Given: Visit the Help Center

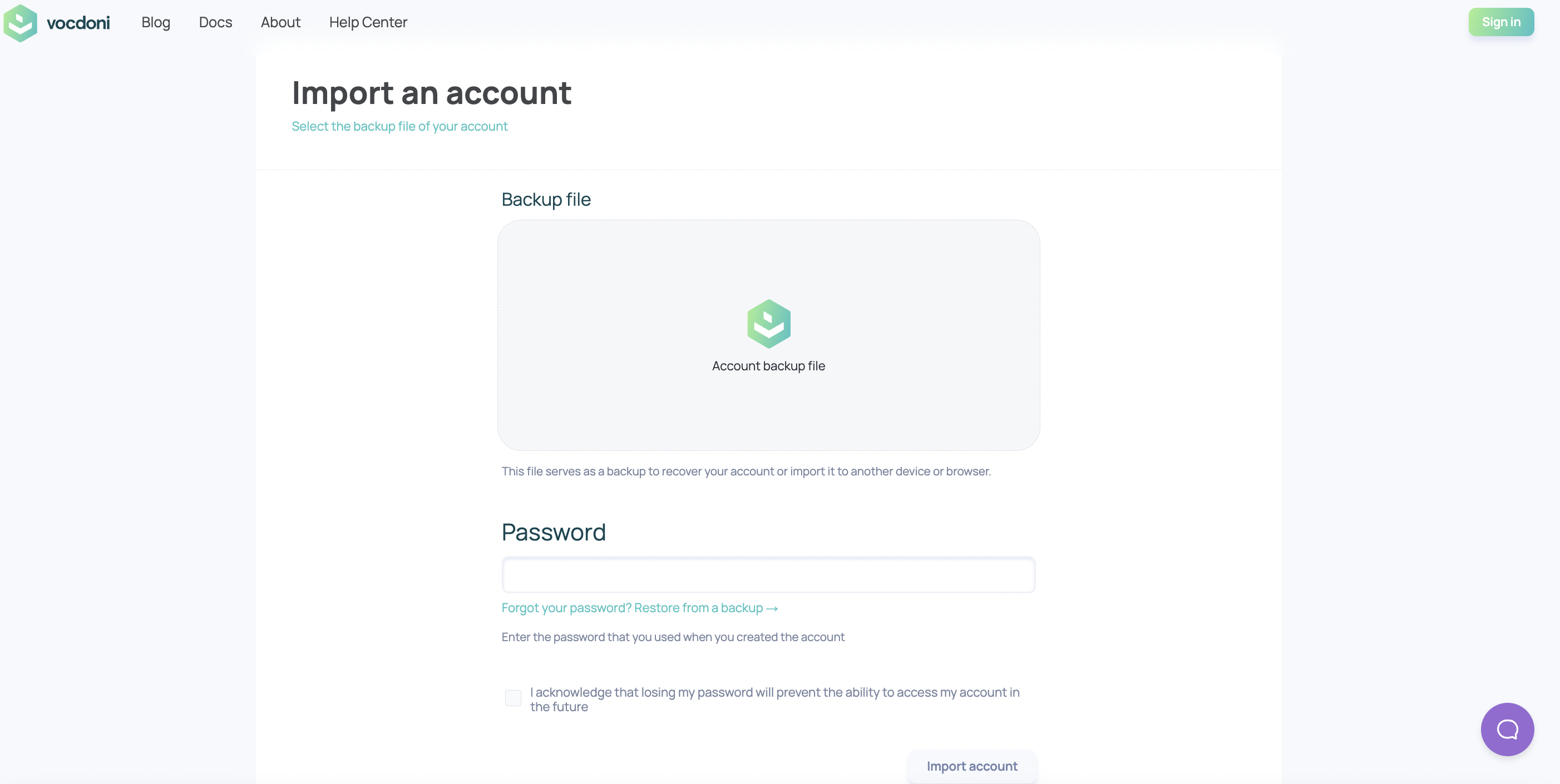Looking at the screenshot, I should [368, 22].
